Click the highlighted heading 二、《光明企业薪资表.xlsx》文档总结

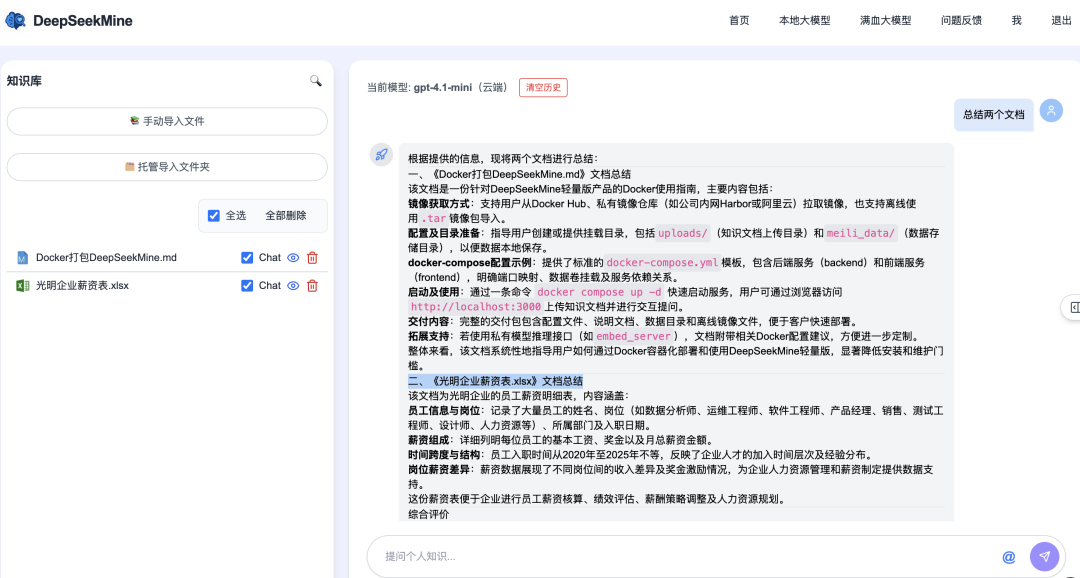(496, 381)
